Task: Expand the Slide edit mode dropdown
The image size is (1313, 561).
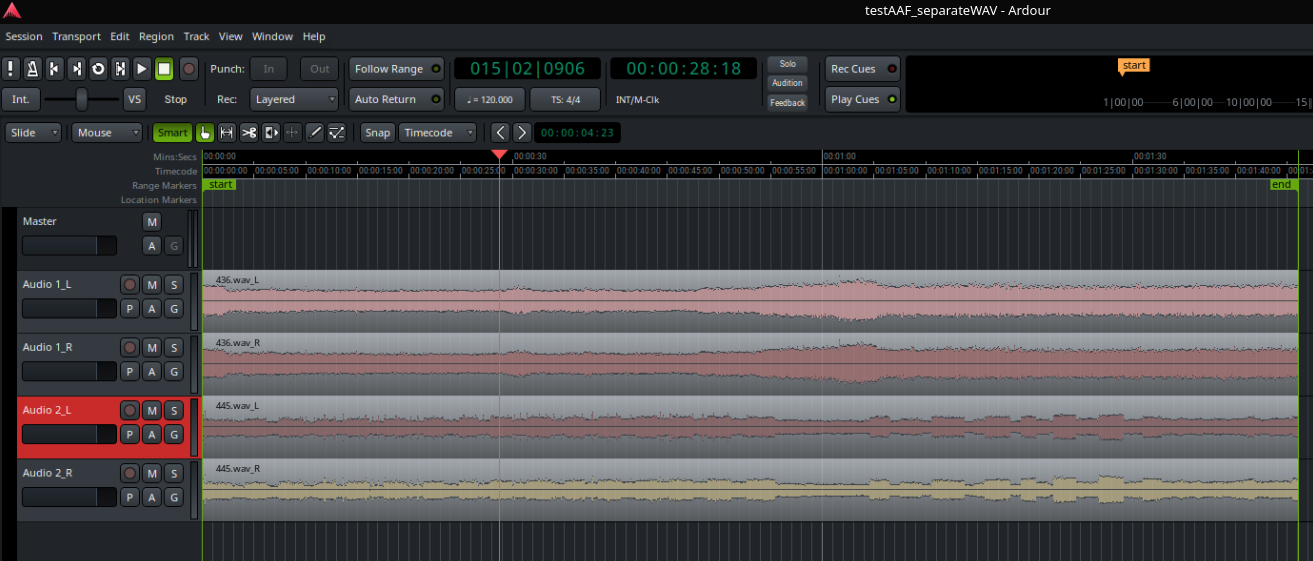Action: [x=34, y=133]
